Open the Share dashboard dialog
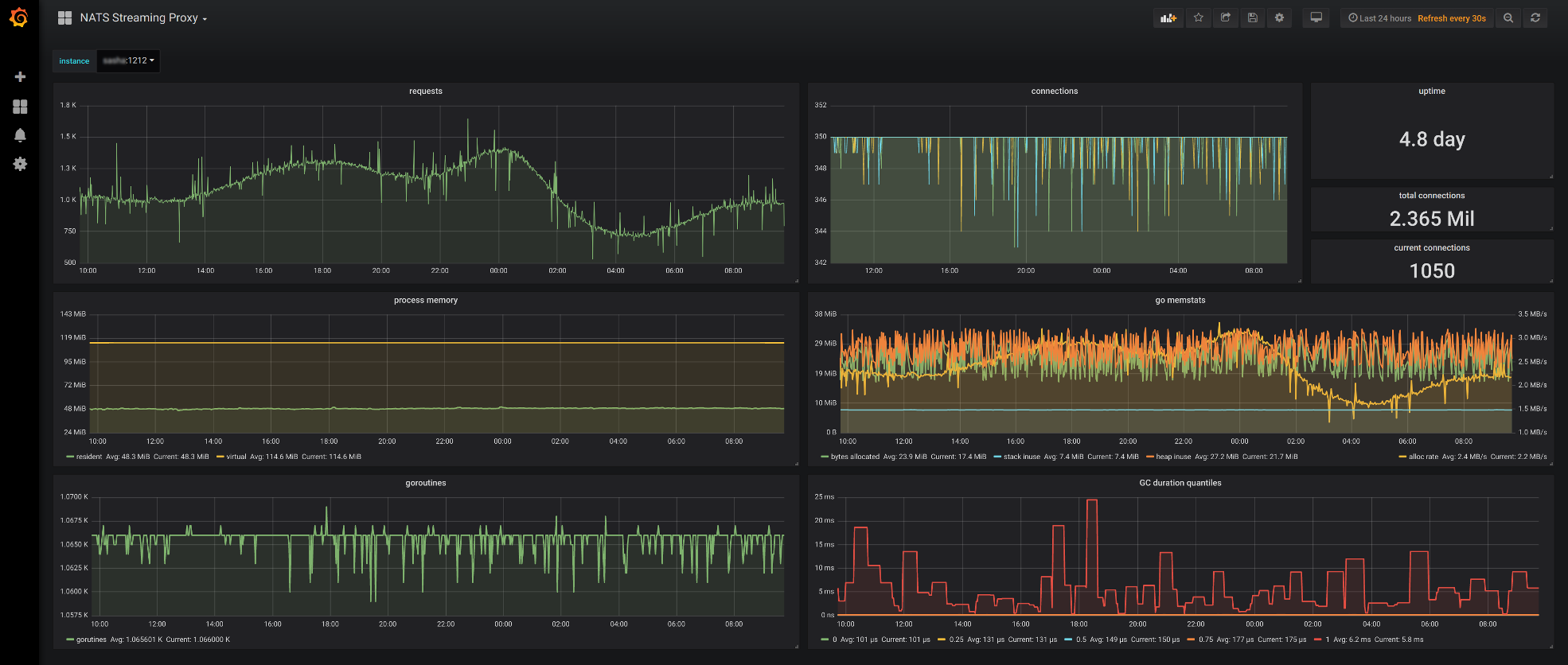 click(x=1226, y=18)
